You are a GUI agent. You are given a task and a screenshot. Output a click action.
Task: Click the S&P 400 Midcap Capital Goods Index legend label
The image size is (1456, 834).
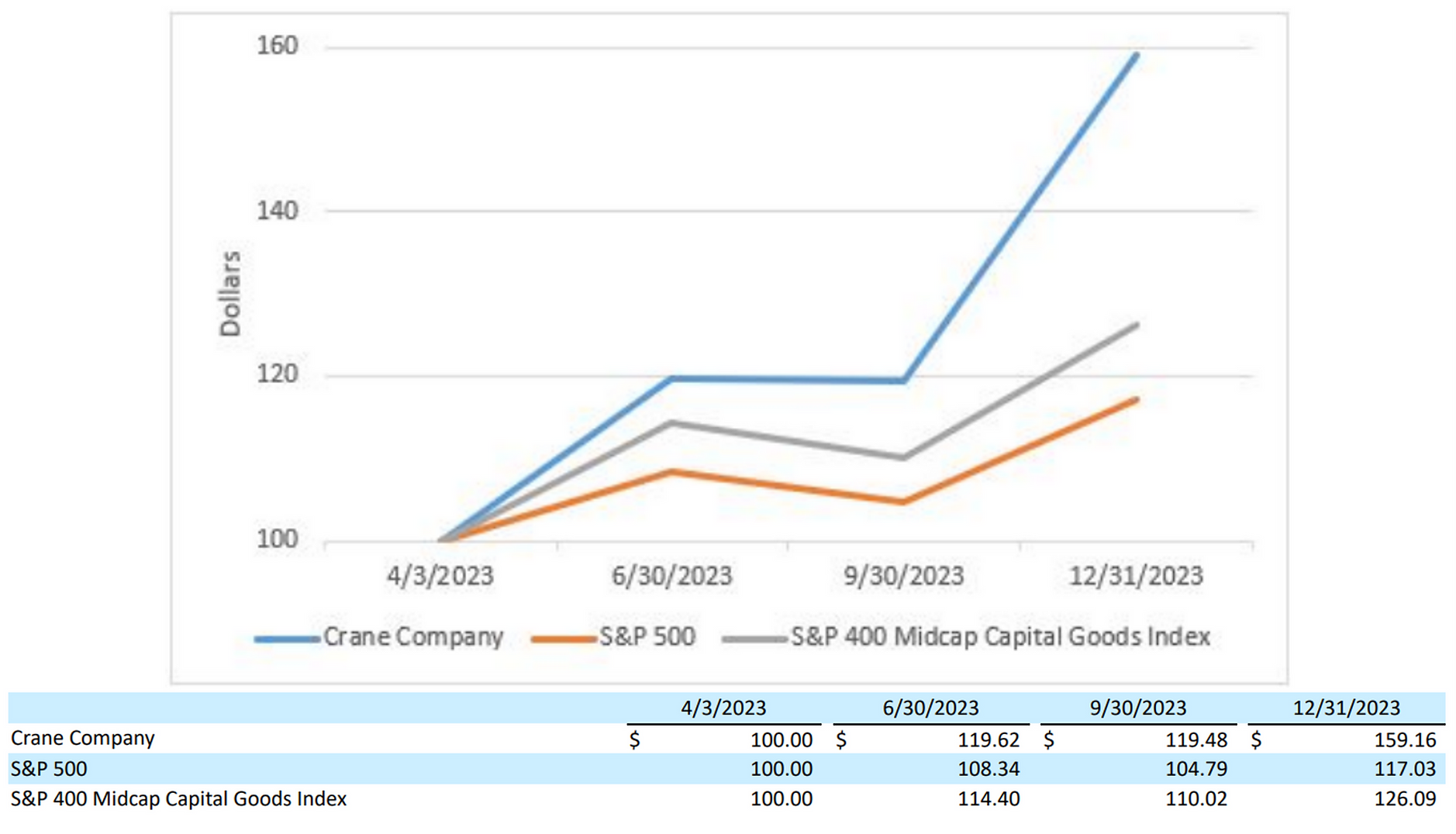(x=1000, y=636)
